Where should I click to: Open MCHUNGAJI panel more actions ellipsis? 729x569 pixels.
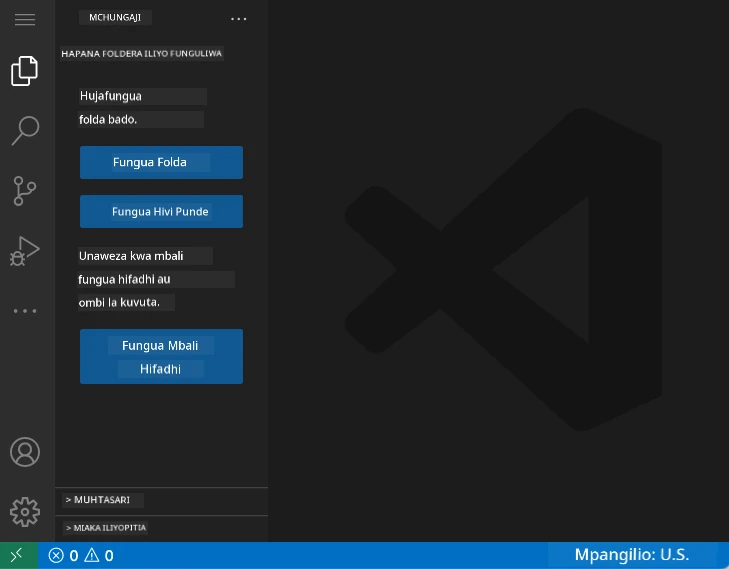click(x=239, y=19)
